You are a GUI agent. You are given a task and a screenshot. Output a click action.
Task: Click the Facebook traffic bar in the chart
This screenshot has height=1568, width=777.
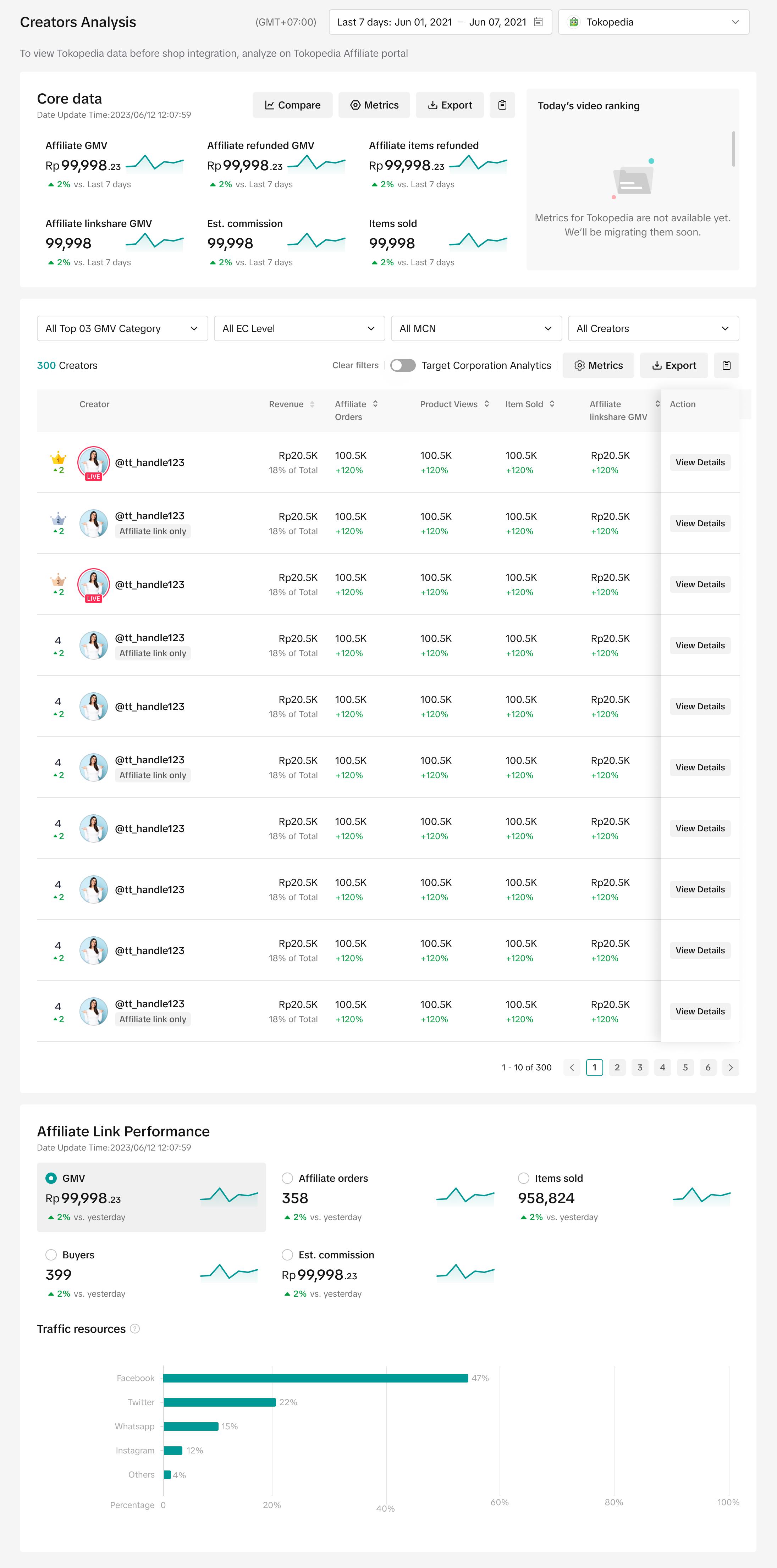coord(315,1378)
